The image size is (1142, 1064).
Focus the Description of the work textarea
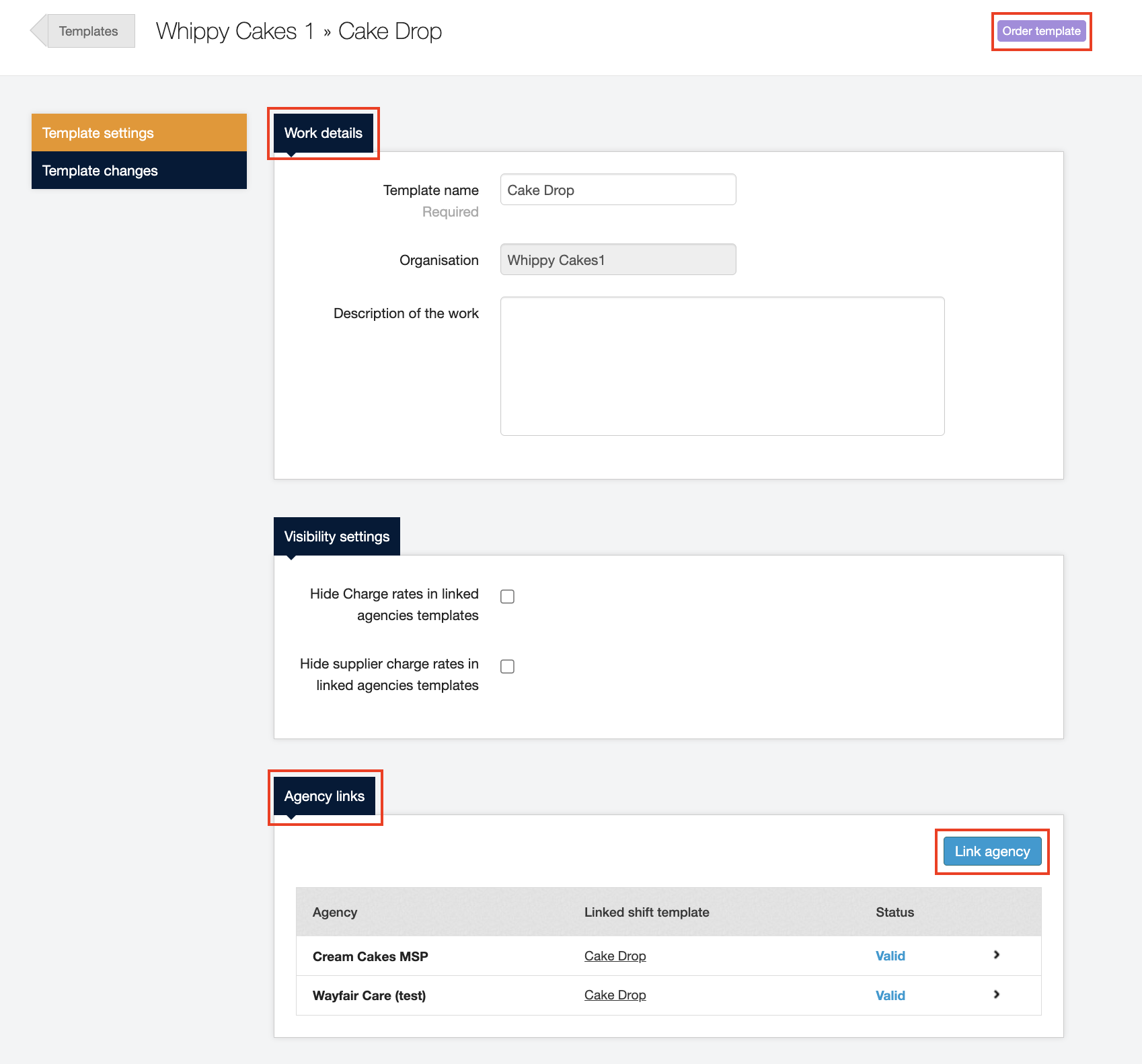[x=722, y=366]
